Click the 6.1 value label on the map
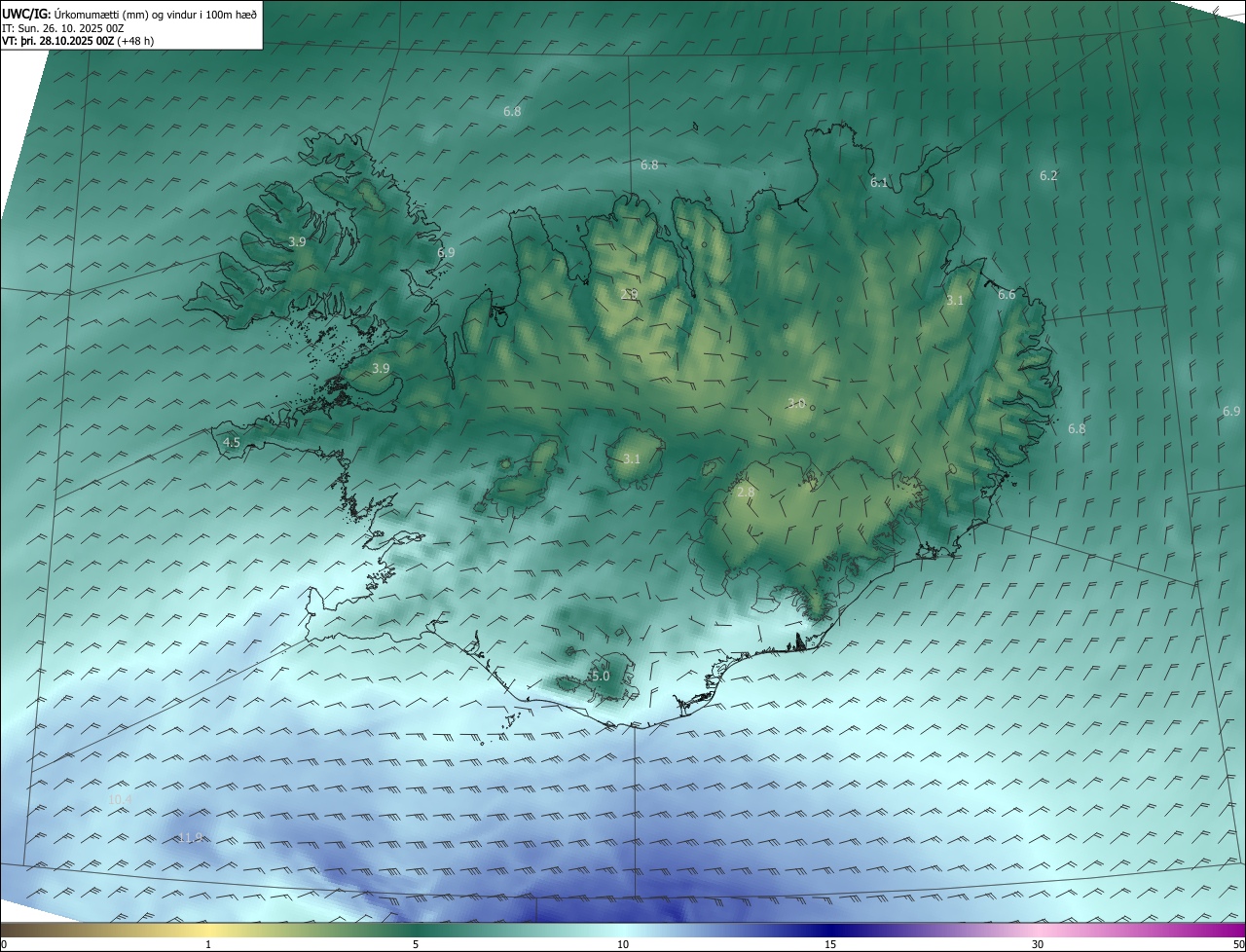This screenshot has width=1246, height=952. point(879,182)
